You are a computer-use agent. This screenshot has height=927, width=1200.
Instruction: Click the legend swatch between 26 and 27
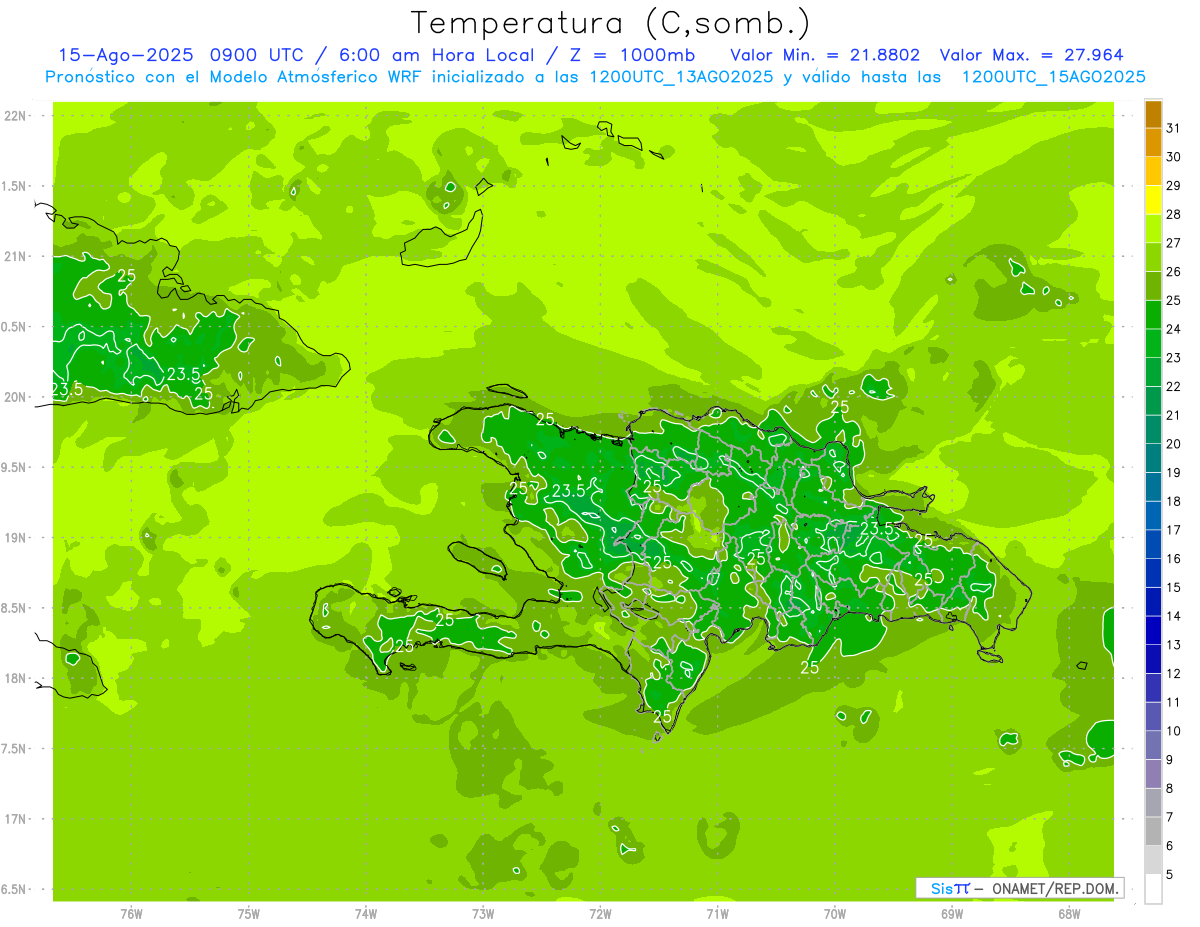tap(1153, 258)
